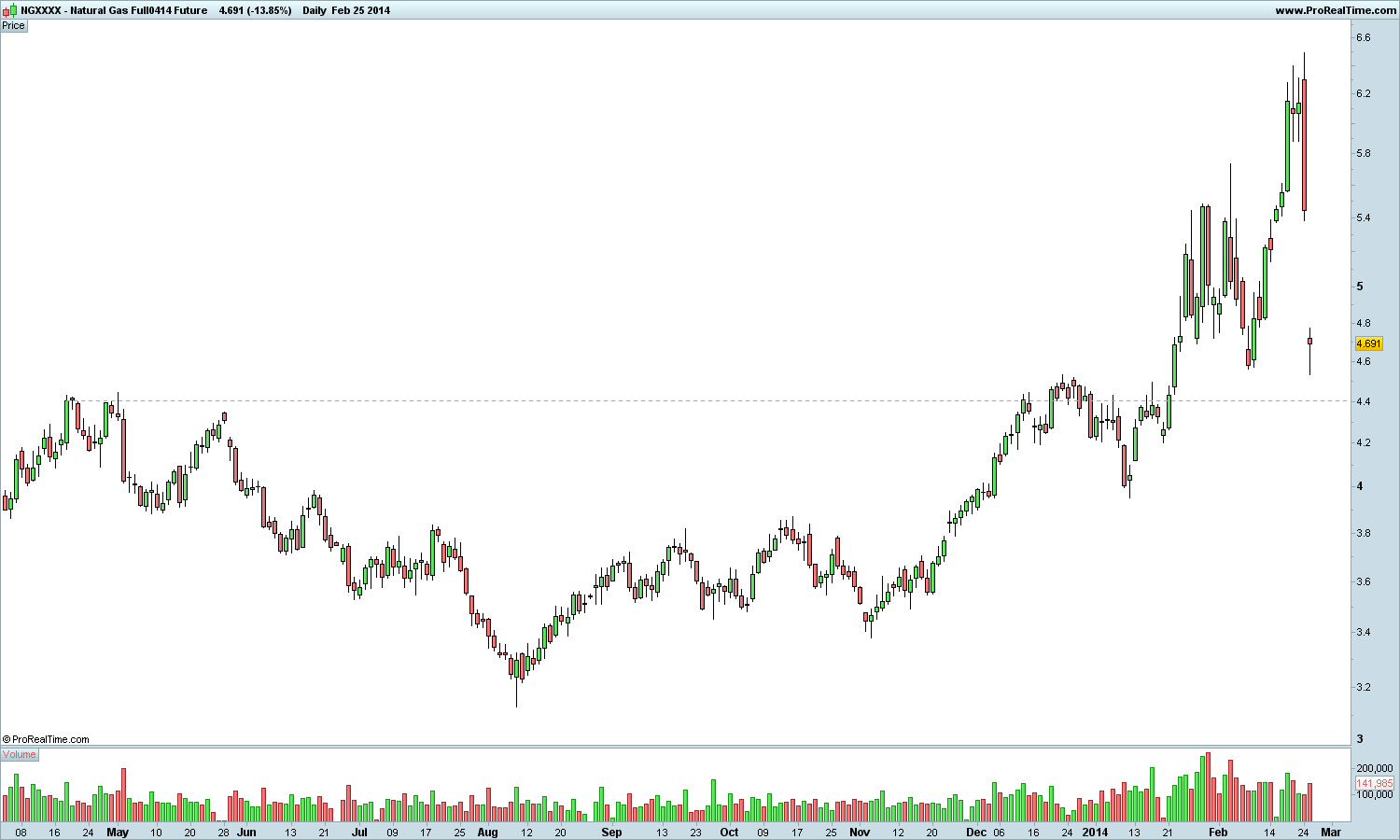1400x840 pixels.
Task: Click the Mar label on the time axis
Action: coord(1331,832)
